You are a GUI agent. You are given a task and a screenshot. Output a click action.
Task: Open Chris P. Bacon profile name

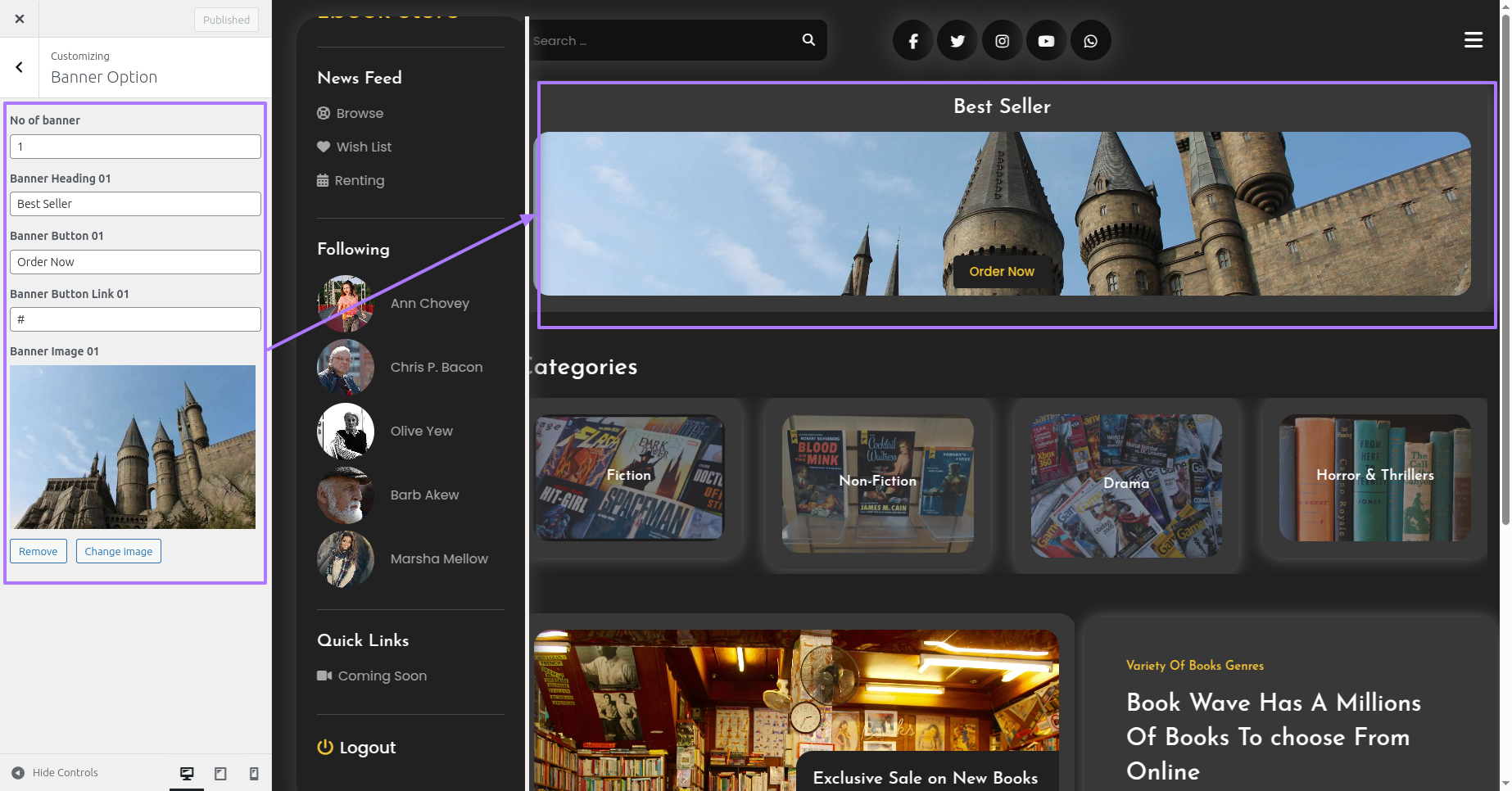tap(437, 367)
